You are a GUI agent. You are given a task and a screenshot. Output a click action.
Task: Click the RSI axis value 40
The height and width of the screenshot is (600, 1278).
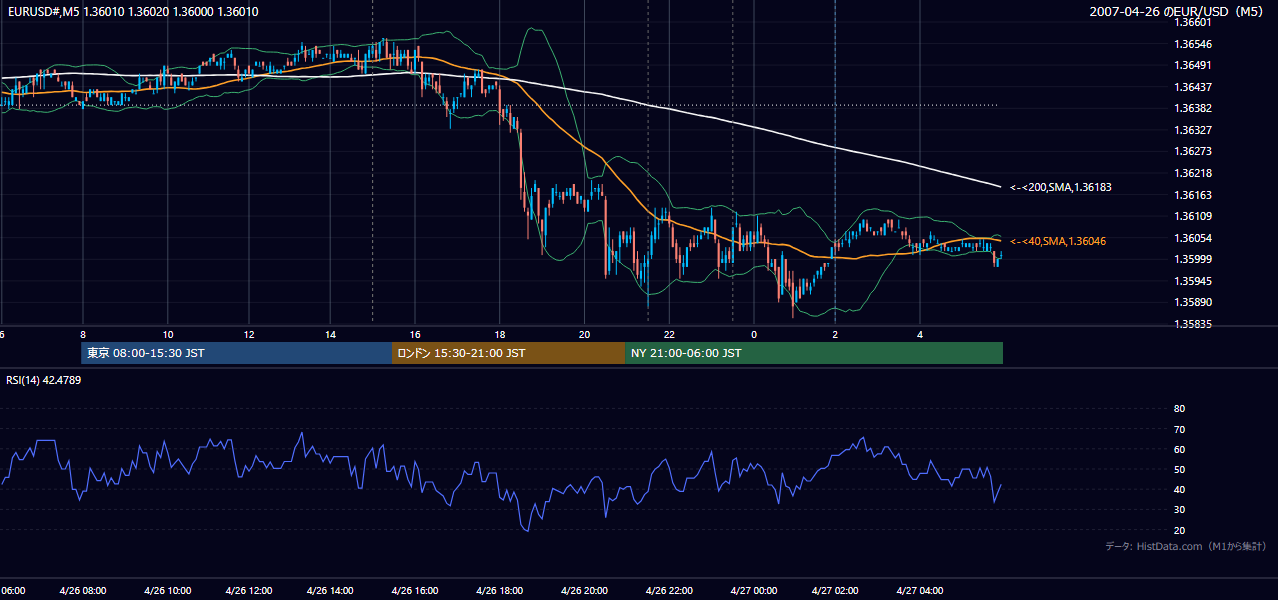point(1179,489)
